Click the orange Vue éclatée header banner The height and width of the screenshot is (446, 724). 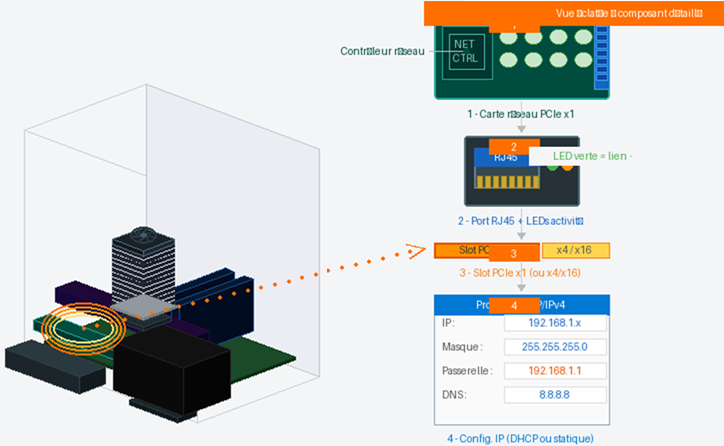574,13
